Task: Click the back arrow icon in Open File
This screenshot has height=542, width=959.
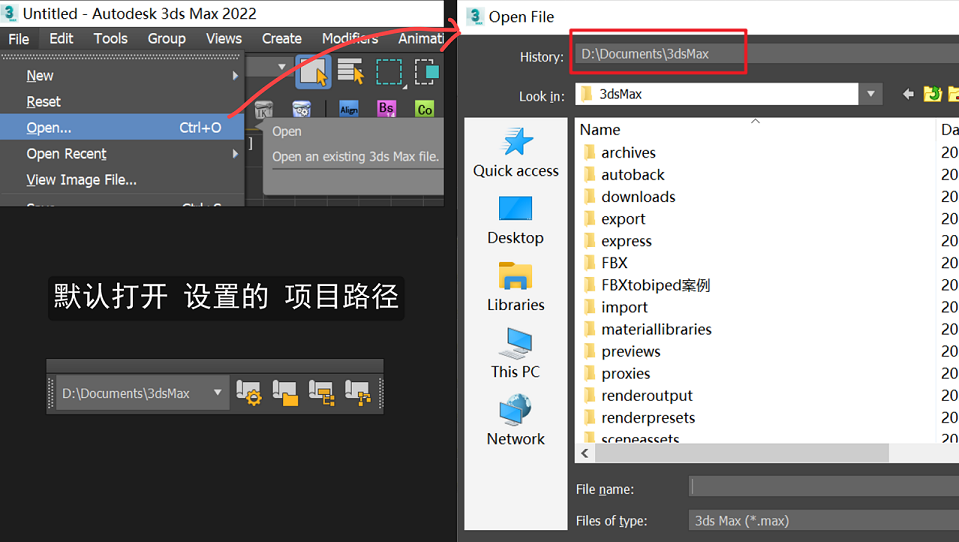Action: pyautogui.click(x=908, y=94)
